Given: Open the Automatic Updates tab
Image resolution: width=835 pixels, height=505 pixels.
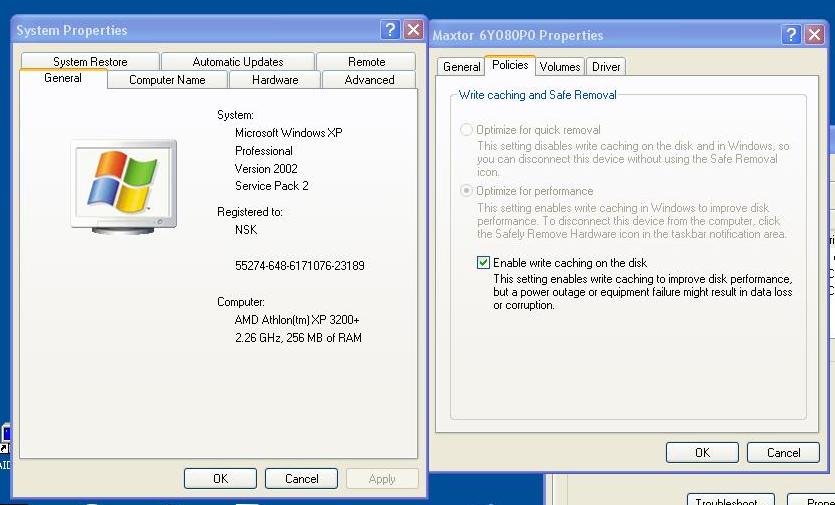Looking at the screenshot, I should [x=238, y=62].
